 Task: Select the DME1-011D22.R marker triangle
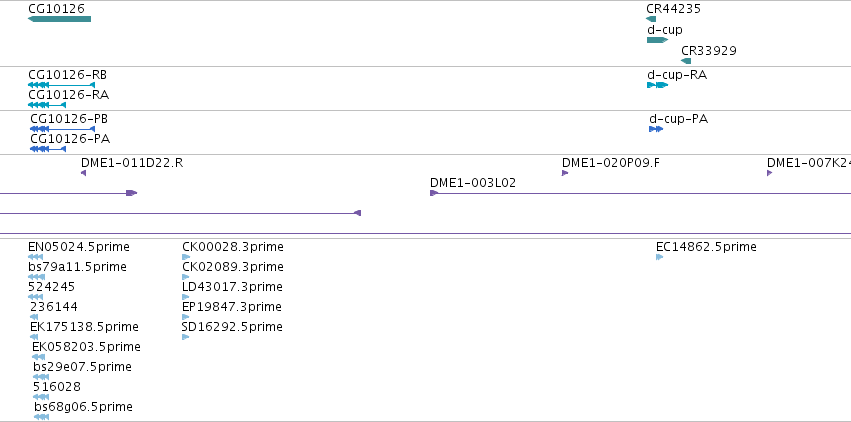coord(83,173)
